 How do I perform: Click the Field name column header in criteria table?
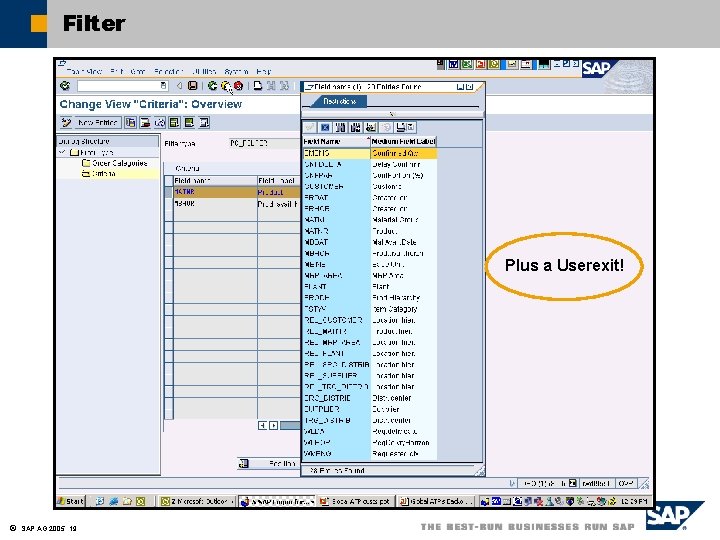[215, 180]
